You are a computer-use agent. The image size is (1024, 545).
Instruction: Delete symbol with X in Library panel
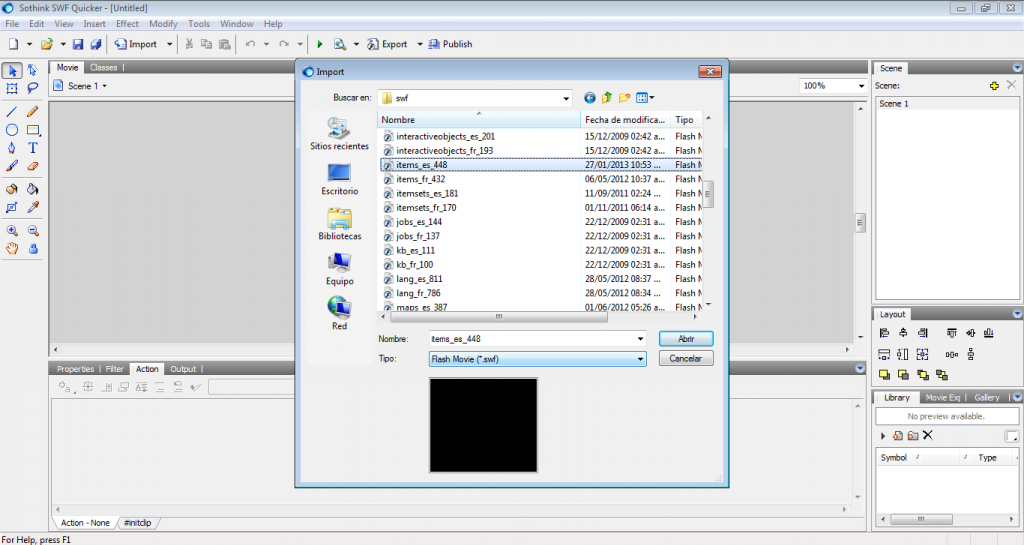tap(927, 435)
